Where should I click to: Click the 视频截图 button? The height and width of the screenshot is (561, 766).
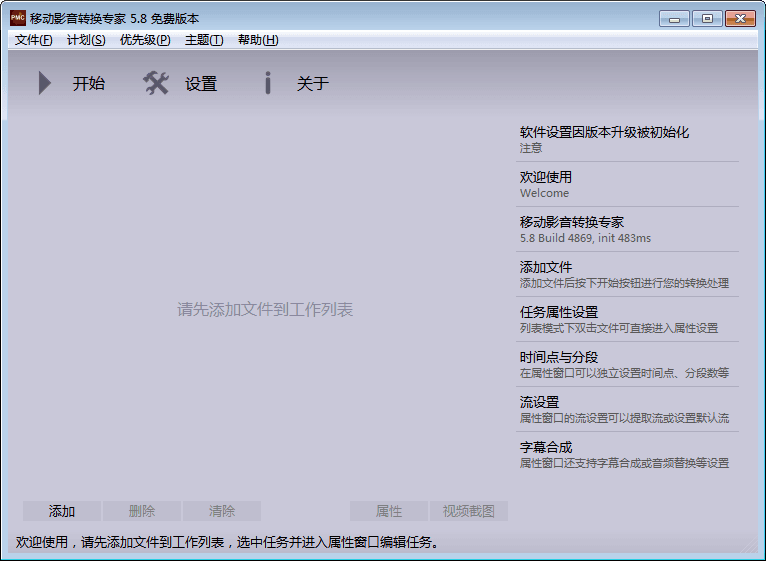click(469, 511)
